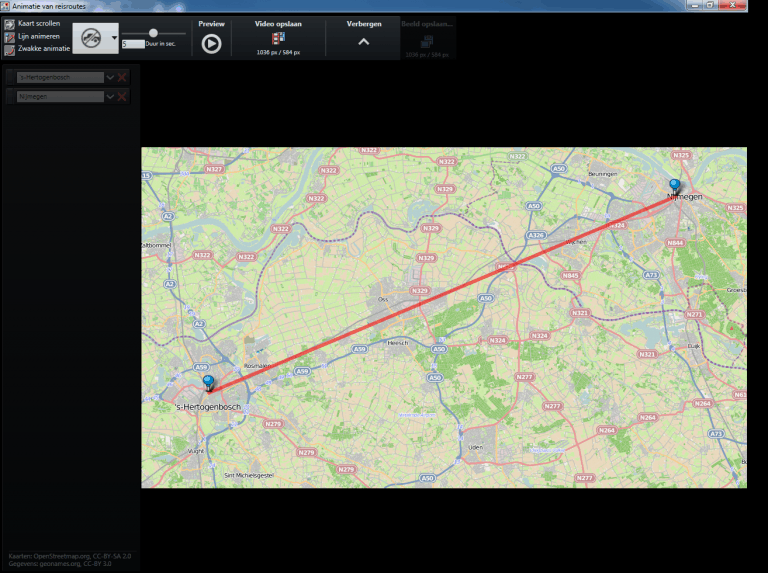Click the A326 road shield
Image resolution: width=768 pixels, height=573 pixels.
pos(536,235)
